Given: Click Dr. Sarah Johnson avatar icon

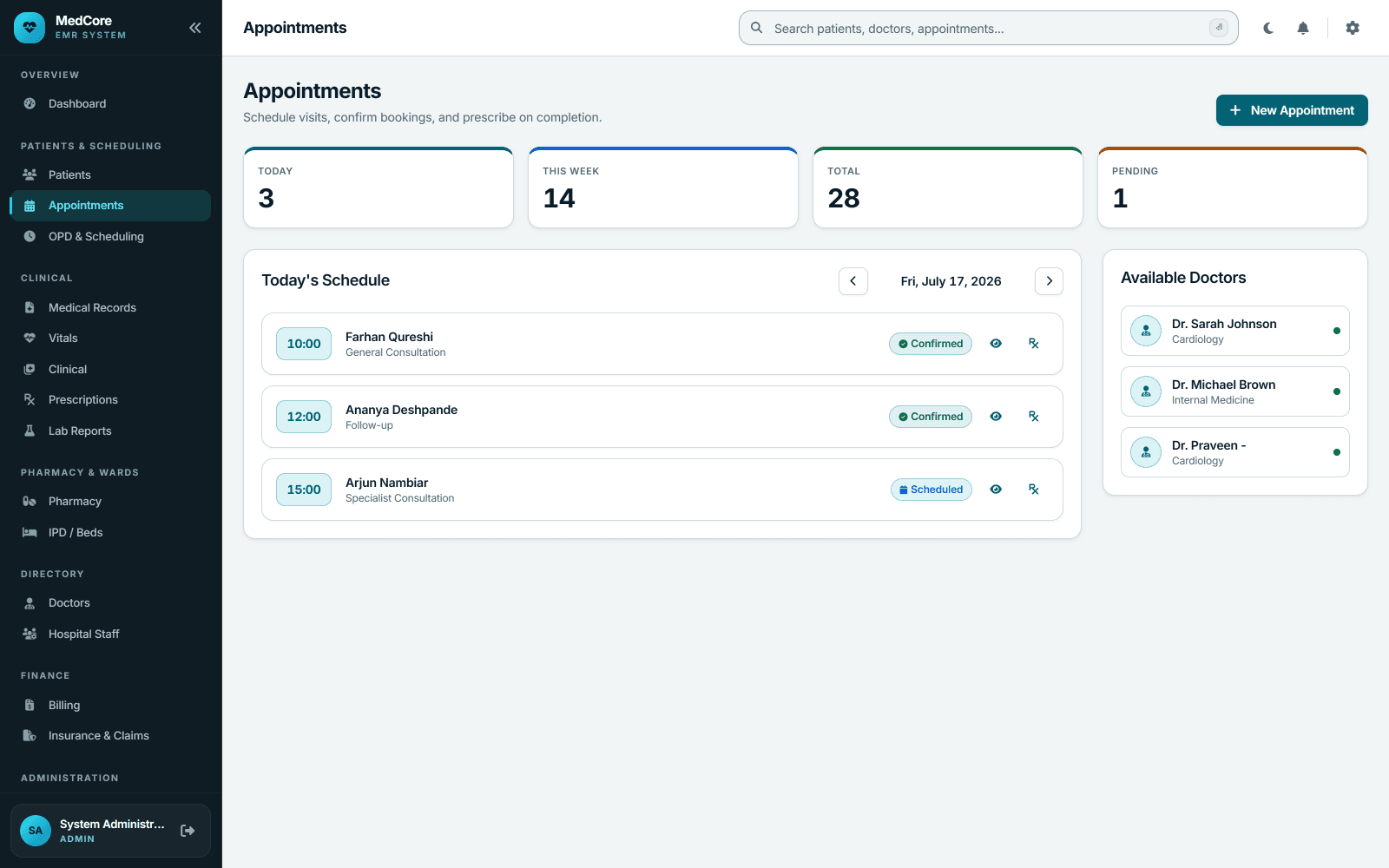Looking at the screenshot, I should (1146, 331).
